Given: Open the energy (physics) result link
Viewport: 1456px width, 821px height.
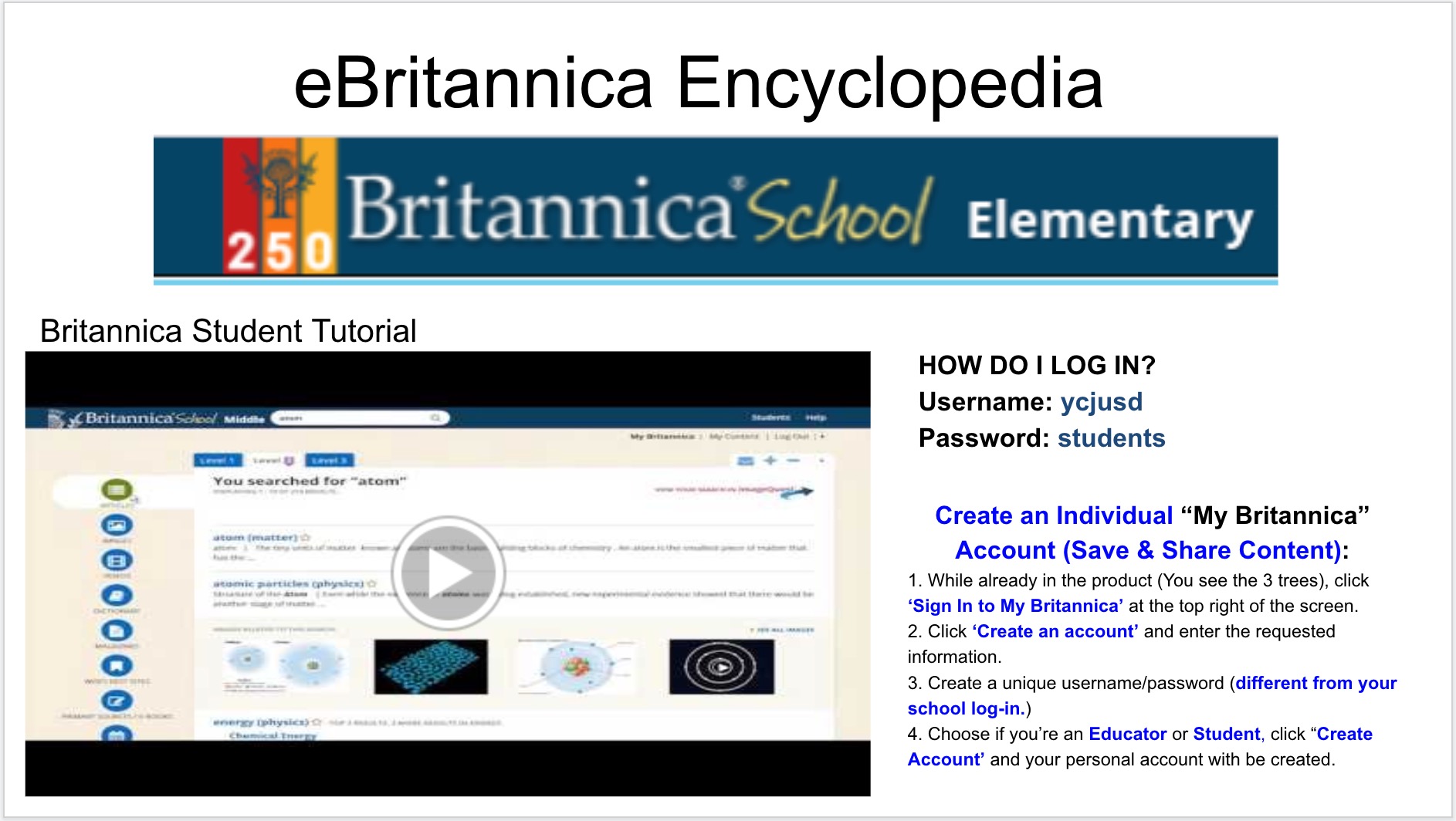Looking at the screenshot, I should coord(261,722).
